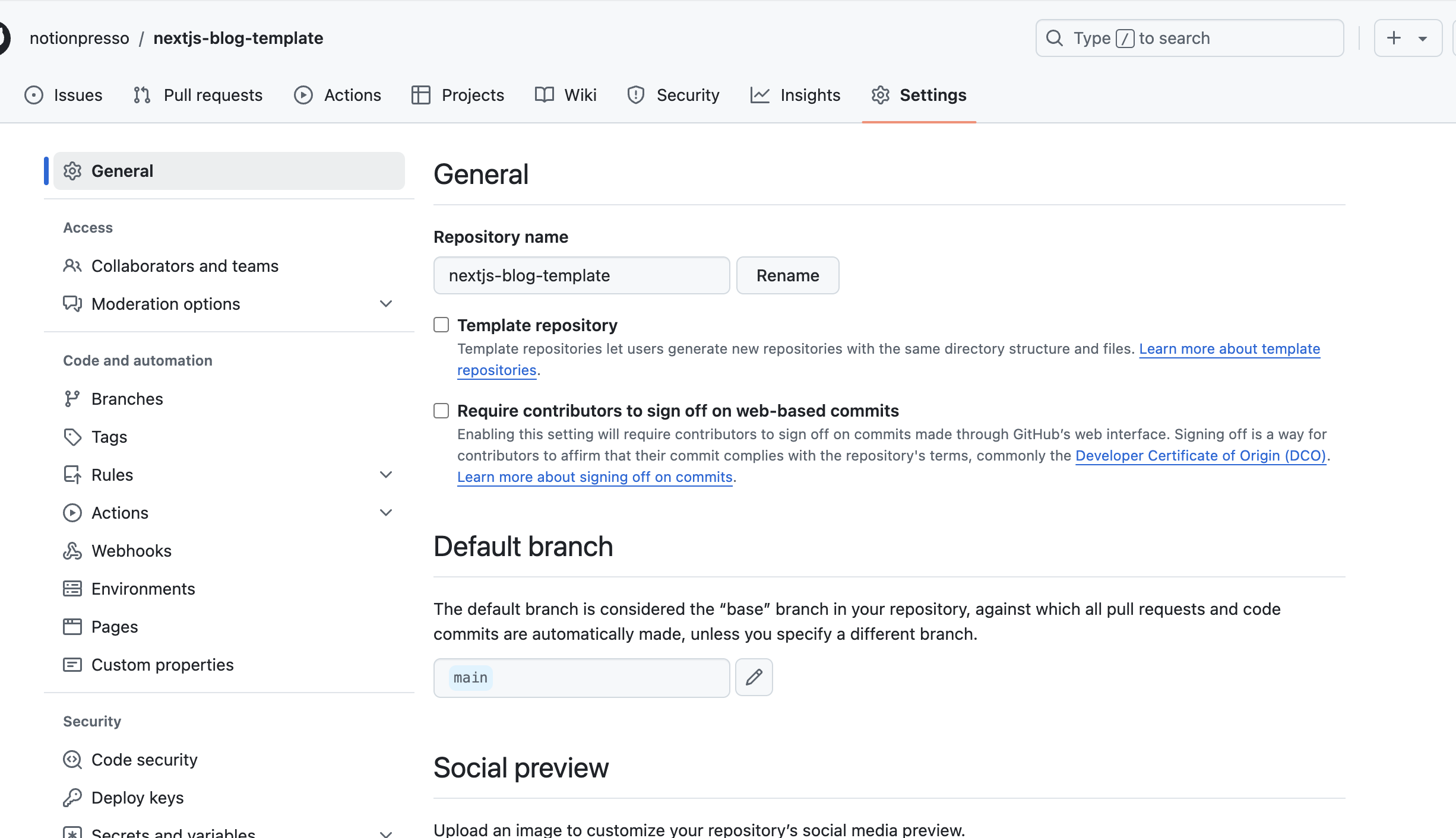
Task: Open create-new dropdown caret
Action: pyautogui.click(x=1423, y=39)
